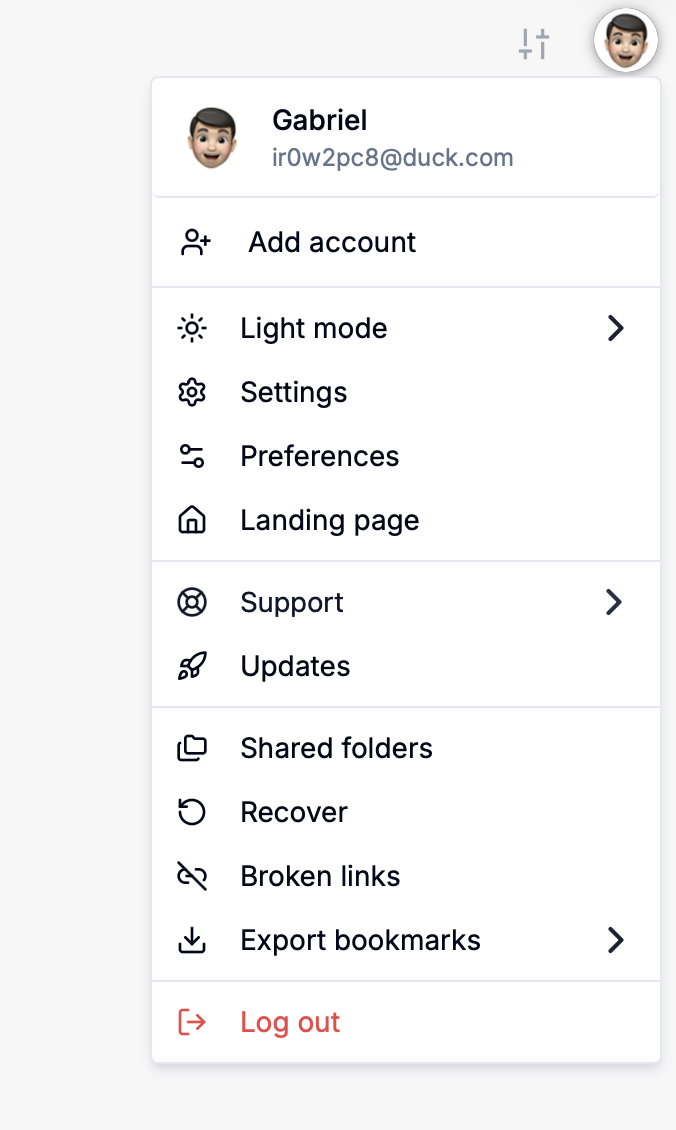Select the Recover menu entry

(406, 812)
